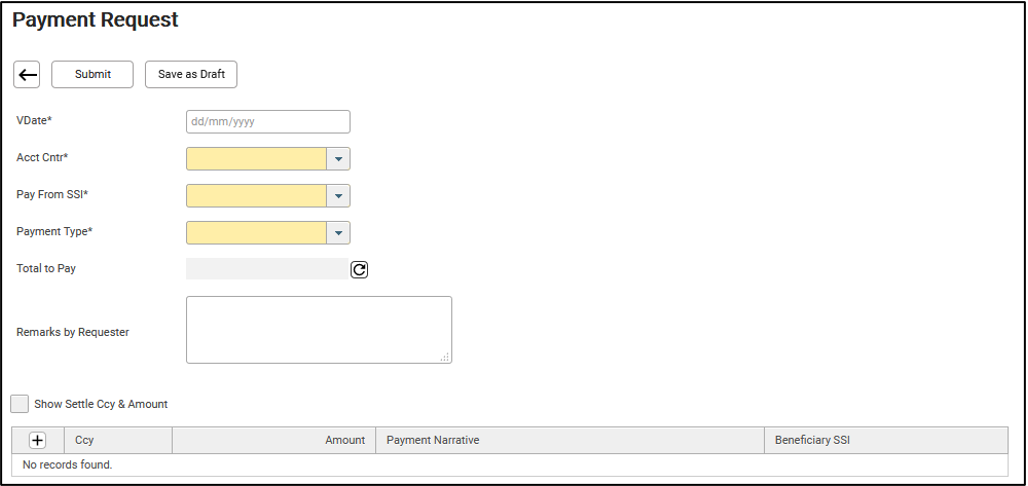Click the Submit button
Screen dimensions: 1028x486
pyautogui.click(x=92, y=75)
